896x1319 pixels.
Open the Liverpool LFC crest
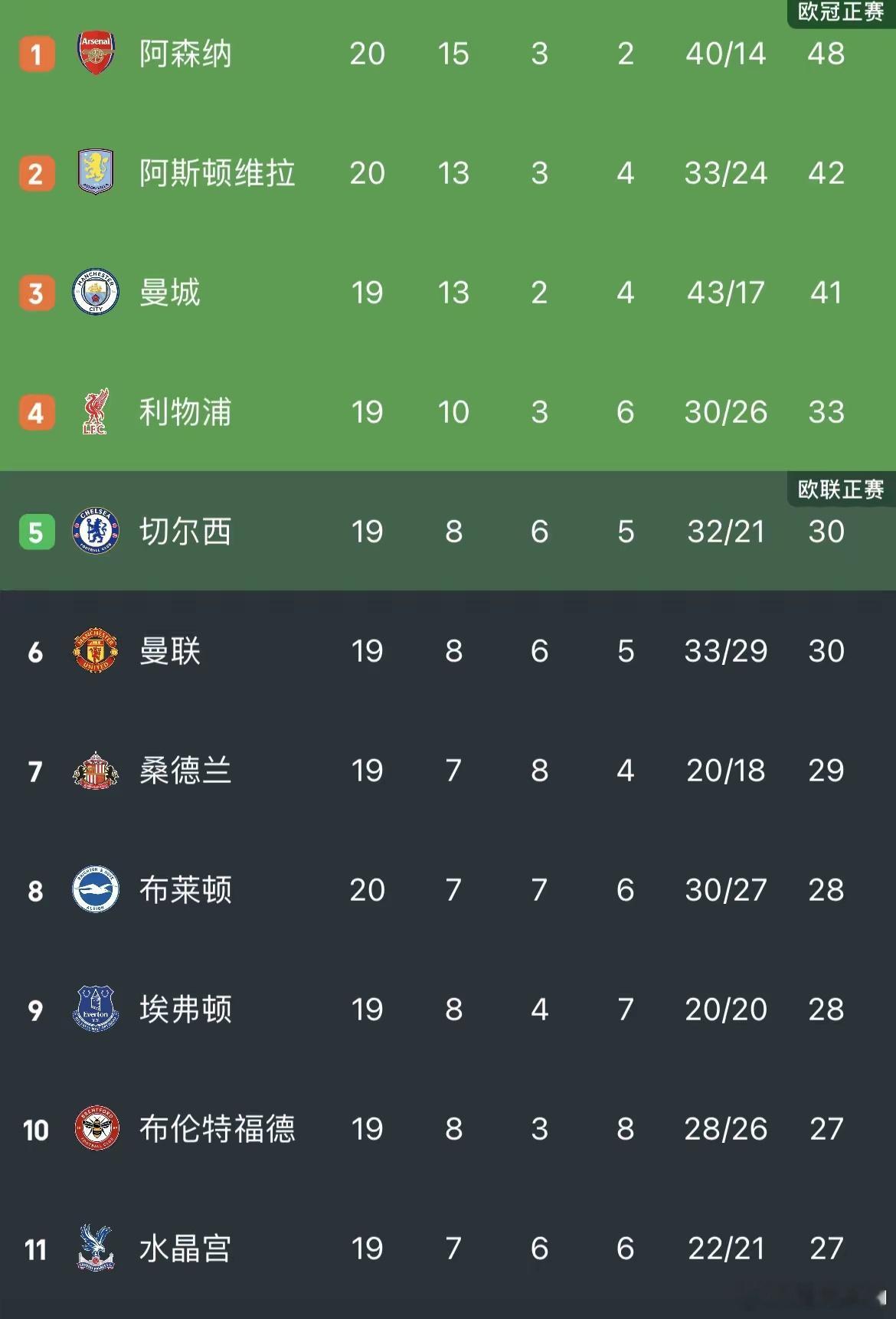click(96, 411)
